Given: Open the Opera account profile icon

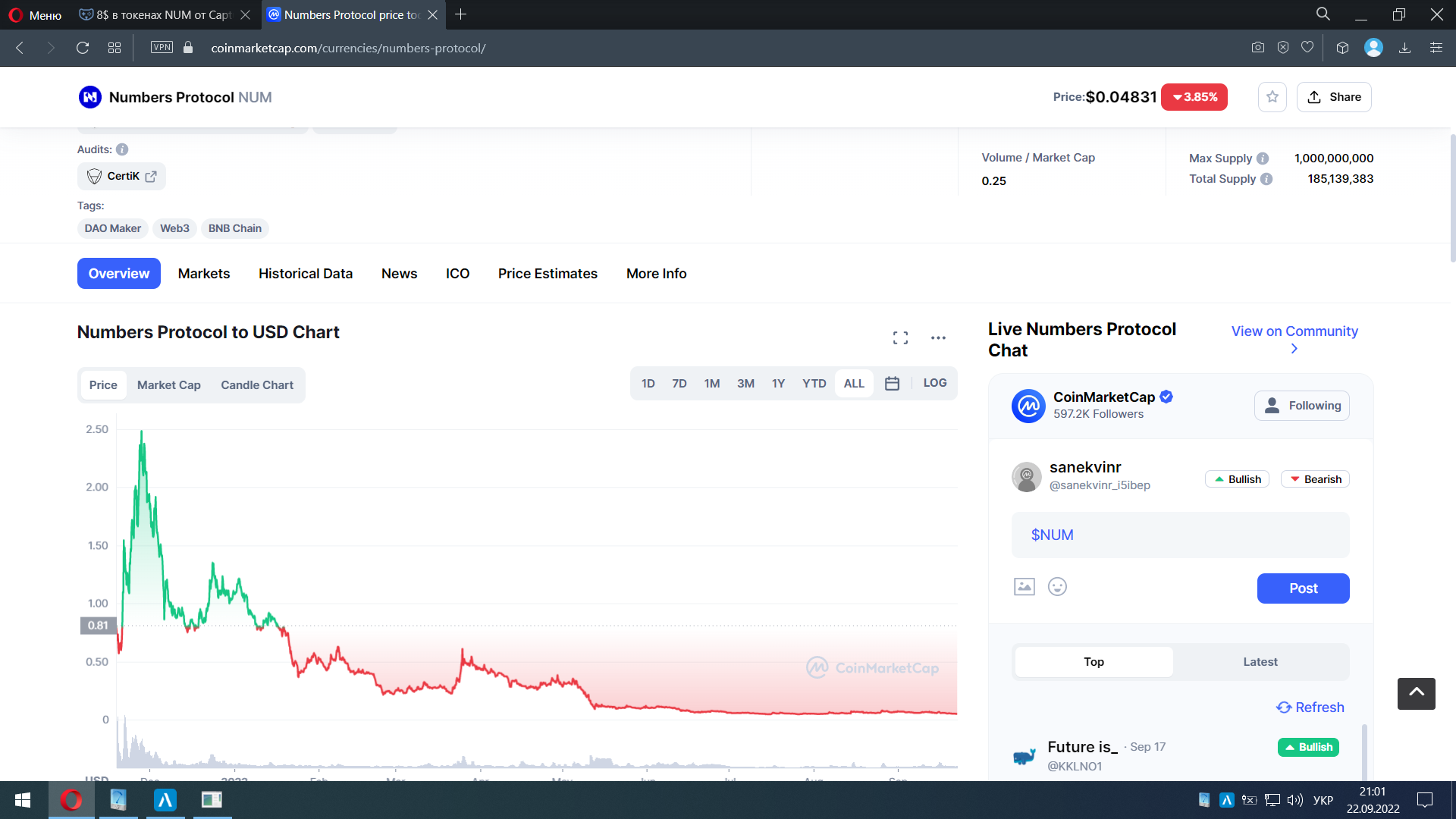Looking at the screenshot, I should coord(1373,48).
